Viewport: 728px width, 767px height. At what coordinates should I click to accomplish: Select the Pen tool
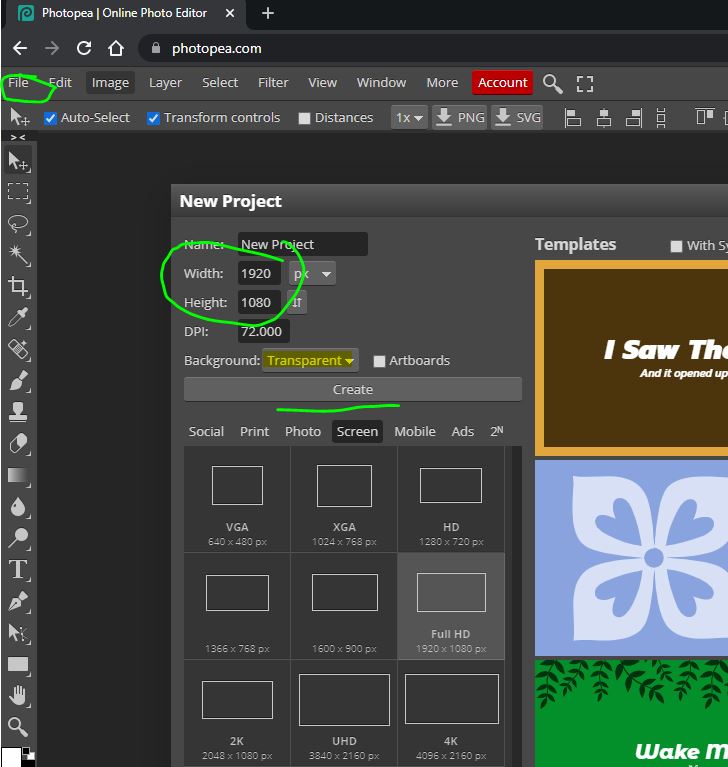click(x=18, y=601)
